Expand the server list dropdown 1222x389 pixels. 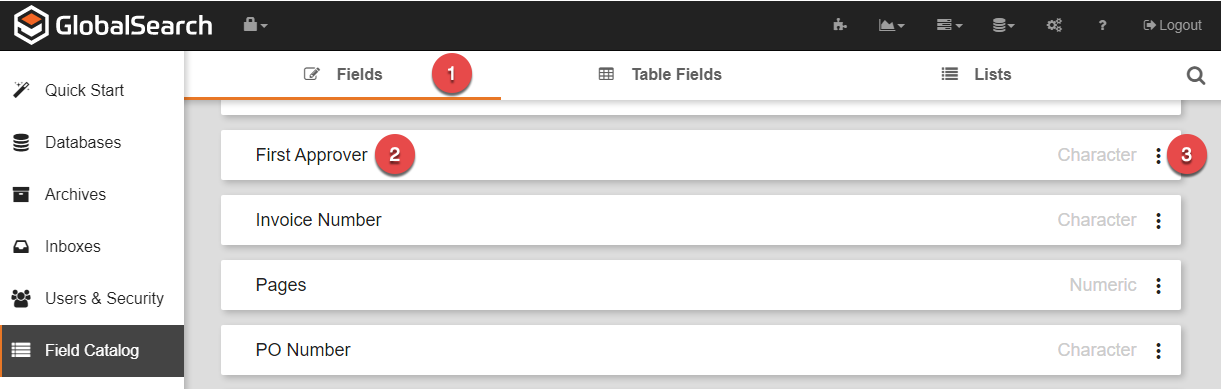click(x=949, y=25)
